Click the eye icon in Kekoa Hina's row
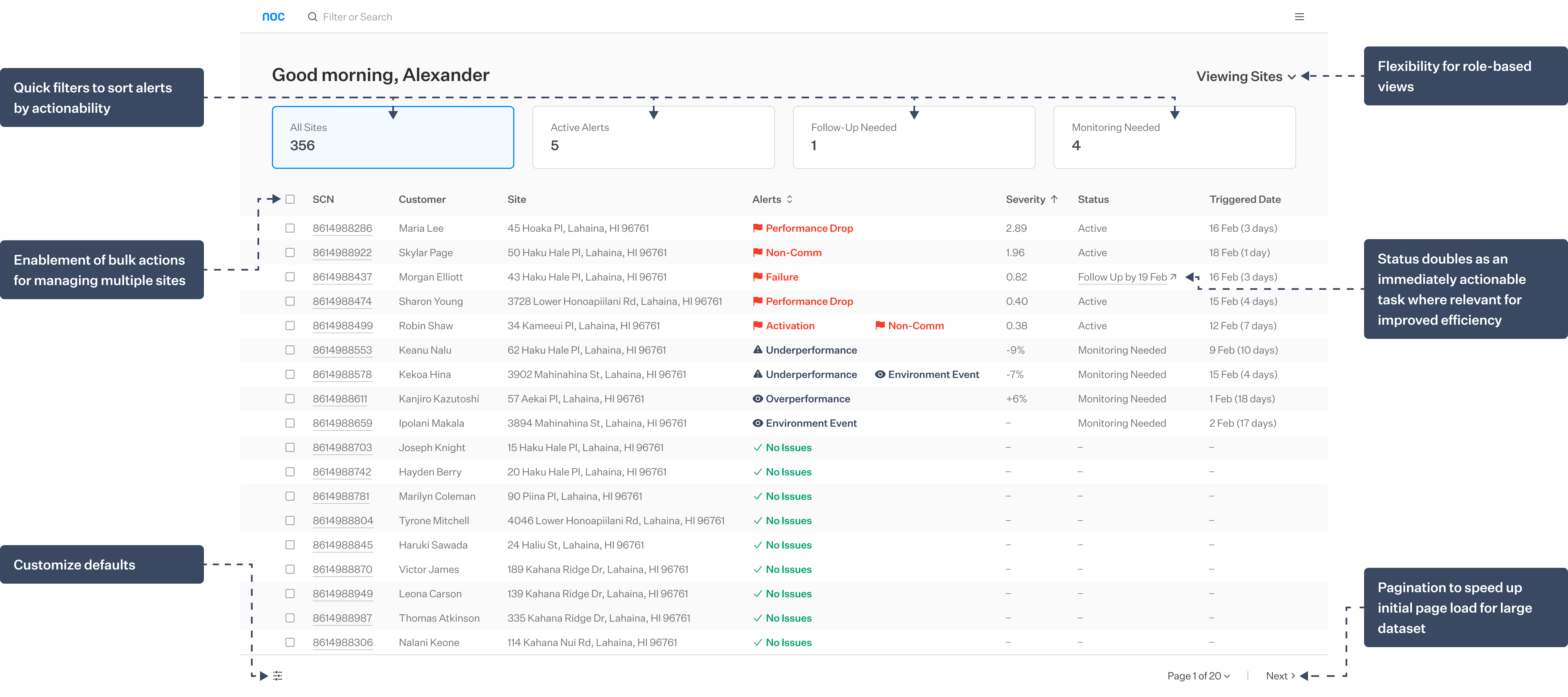Screen dimensions: 1568x697 (x=880, y=374)
